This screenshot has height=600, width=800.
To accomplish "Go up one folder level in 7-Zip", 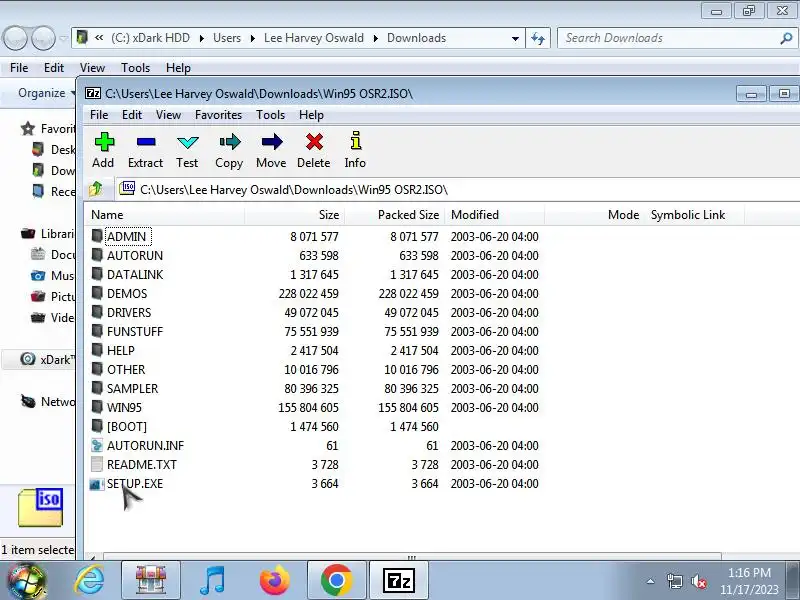I will (x=95, y=189).
